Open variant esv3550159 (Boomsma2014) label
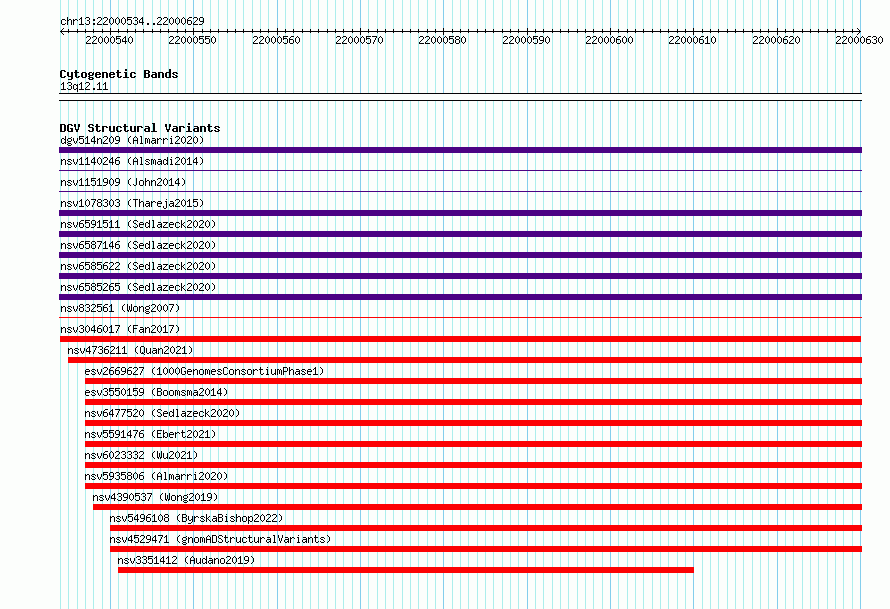 [156, 392]
